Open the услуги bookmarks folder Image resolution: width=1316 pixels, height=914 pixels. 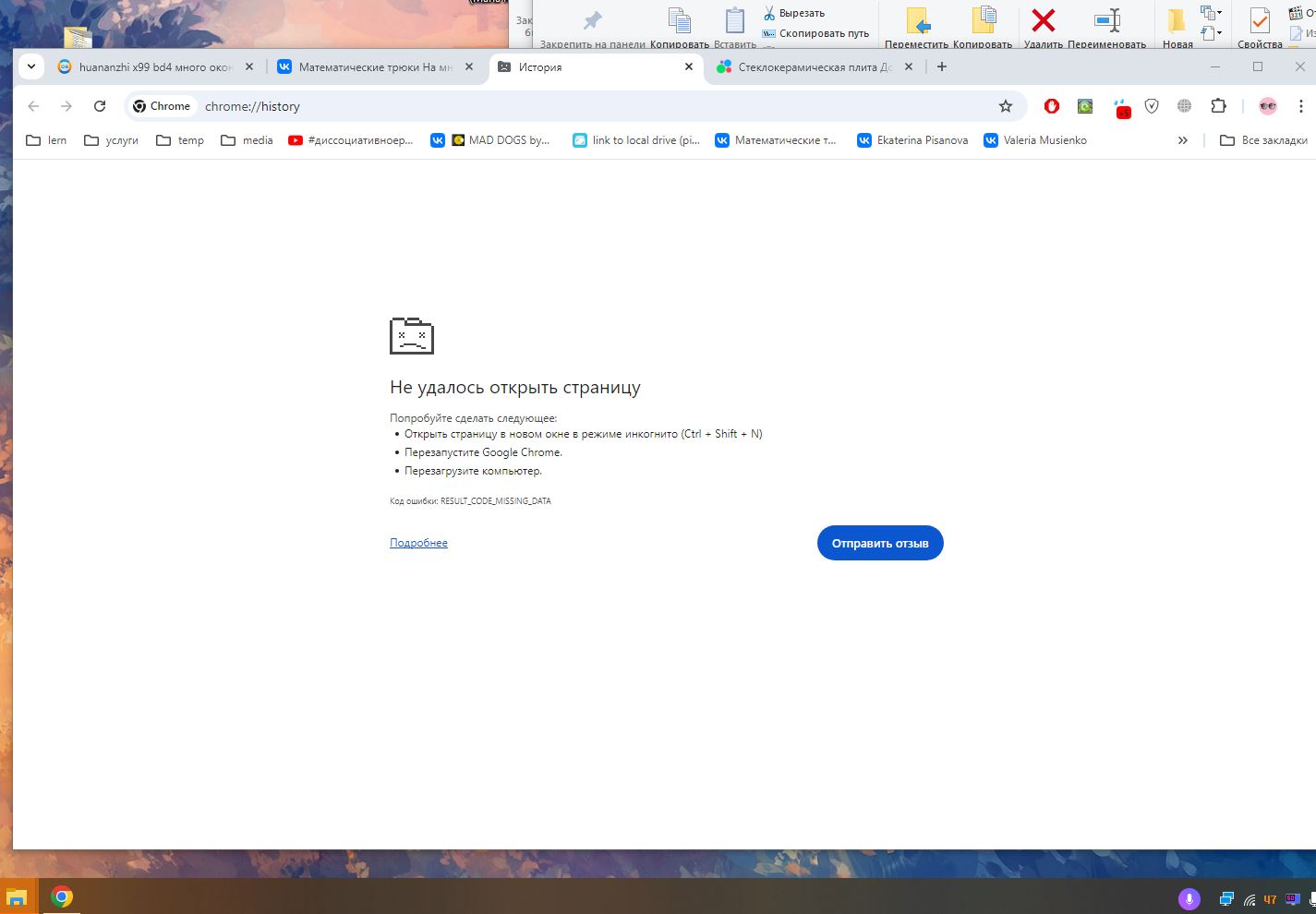pyautogui.click(x=111, y=140)
